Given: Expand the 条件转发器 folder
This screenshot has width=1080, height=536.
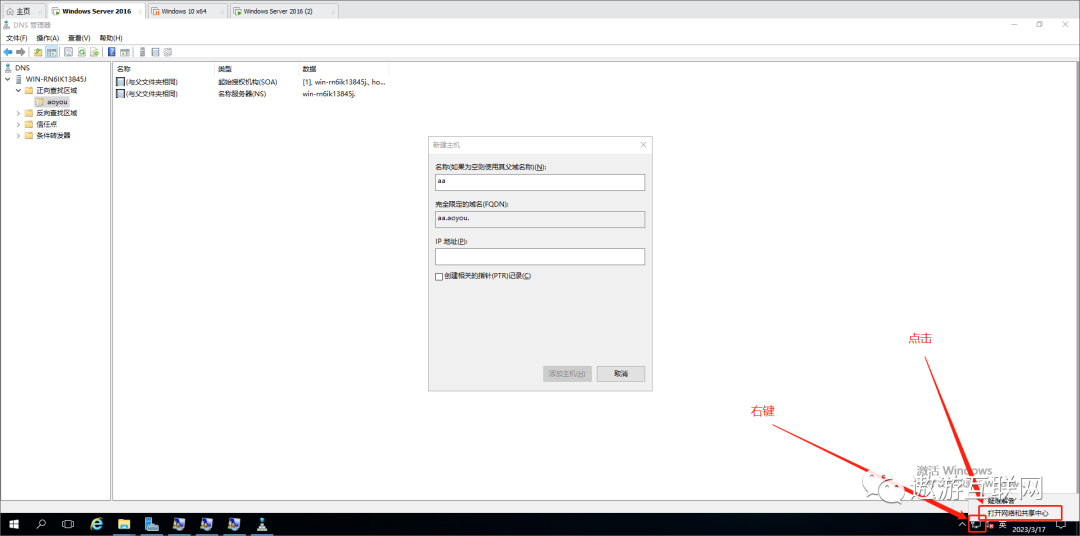Looking at the screenshot, I should tap(18, 135).
